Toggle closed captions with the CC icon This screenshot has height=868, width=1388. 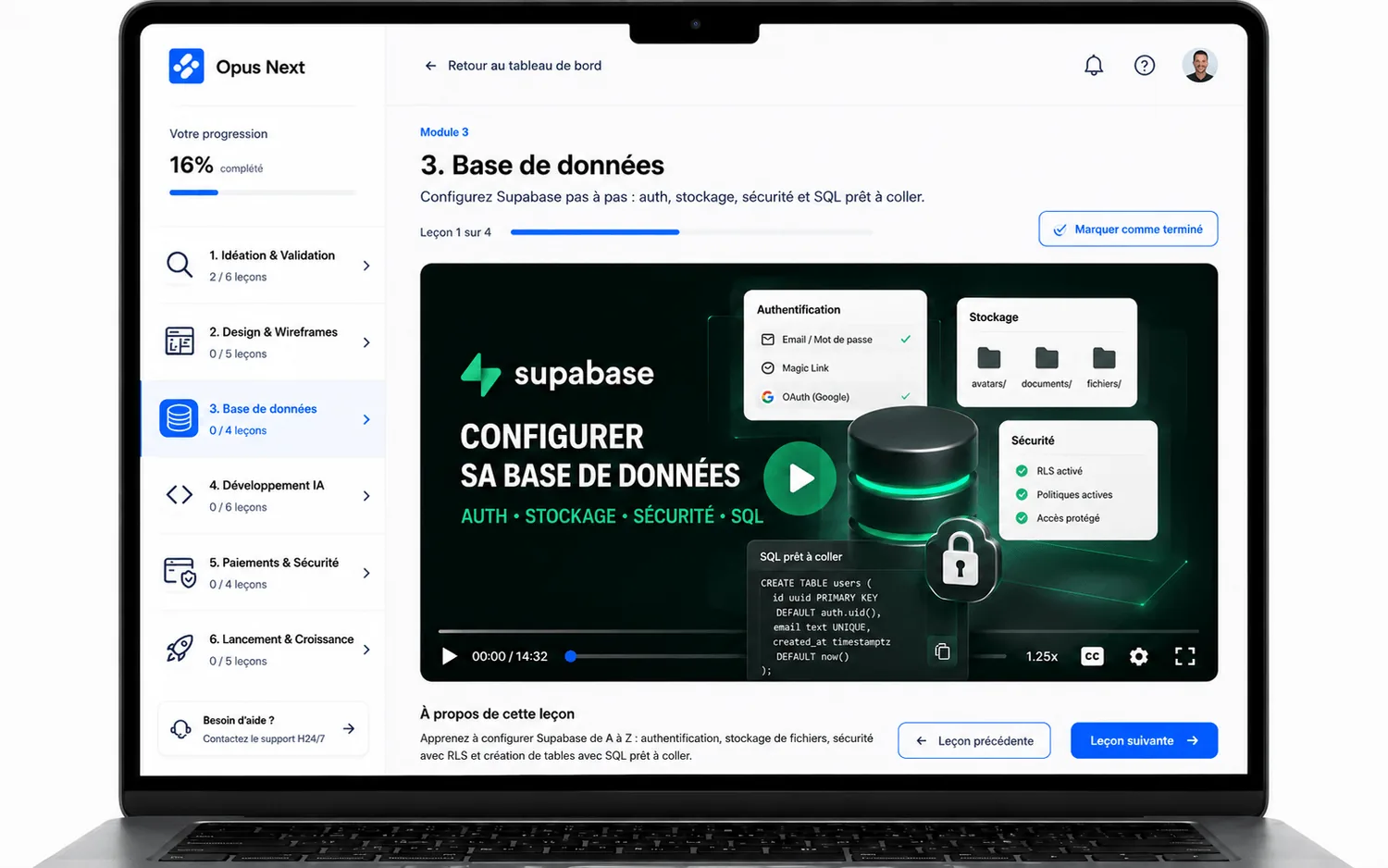click(x=1092, y=656)
